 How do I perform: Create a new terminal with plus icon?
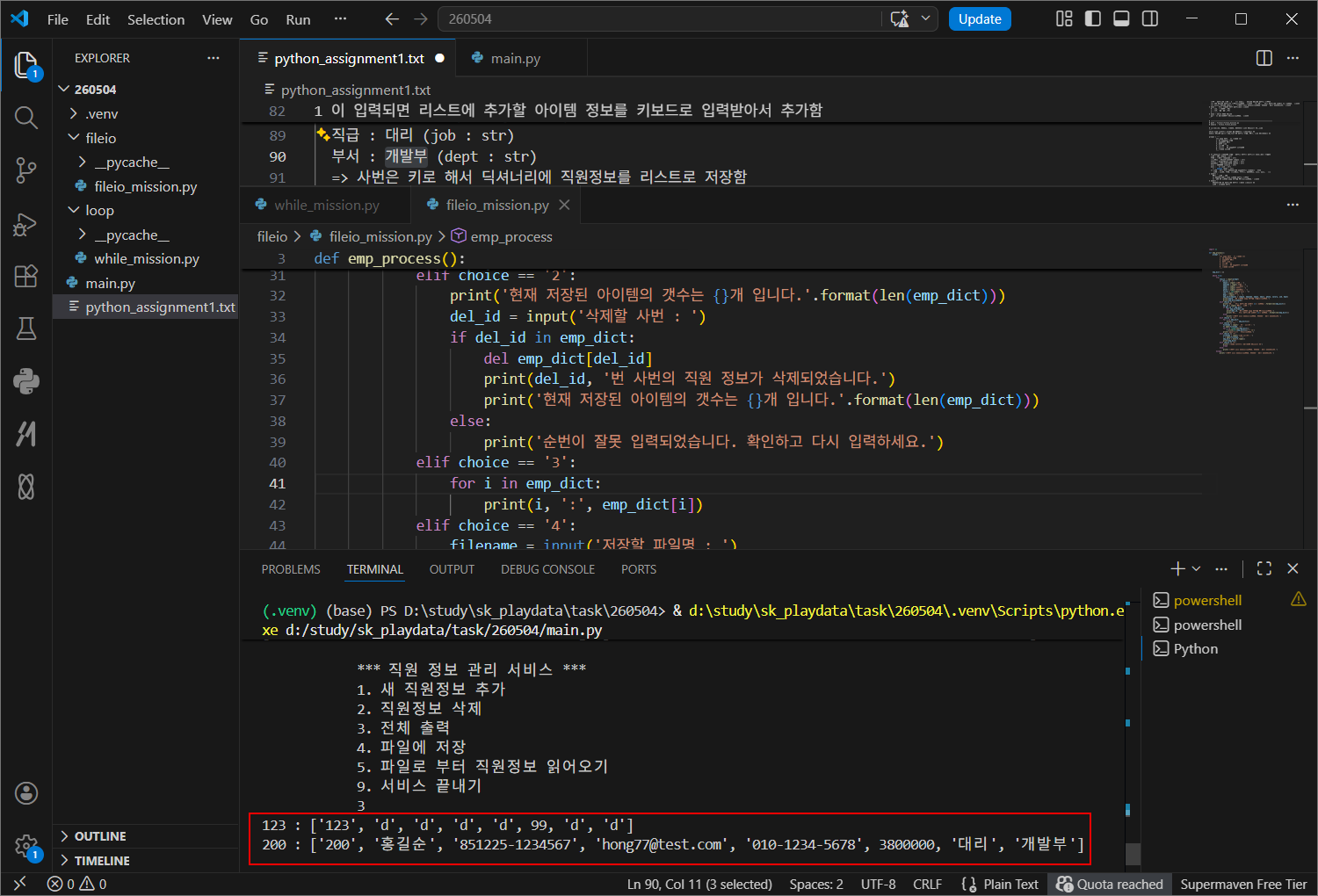click(x=1177, y=569)
